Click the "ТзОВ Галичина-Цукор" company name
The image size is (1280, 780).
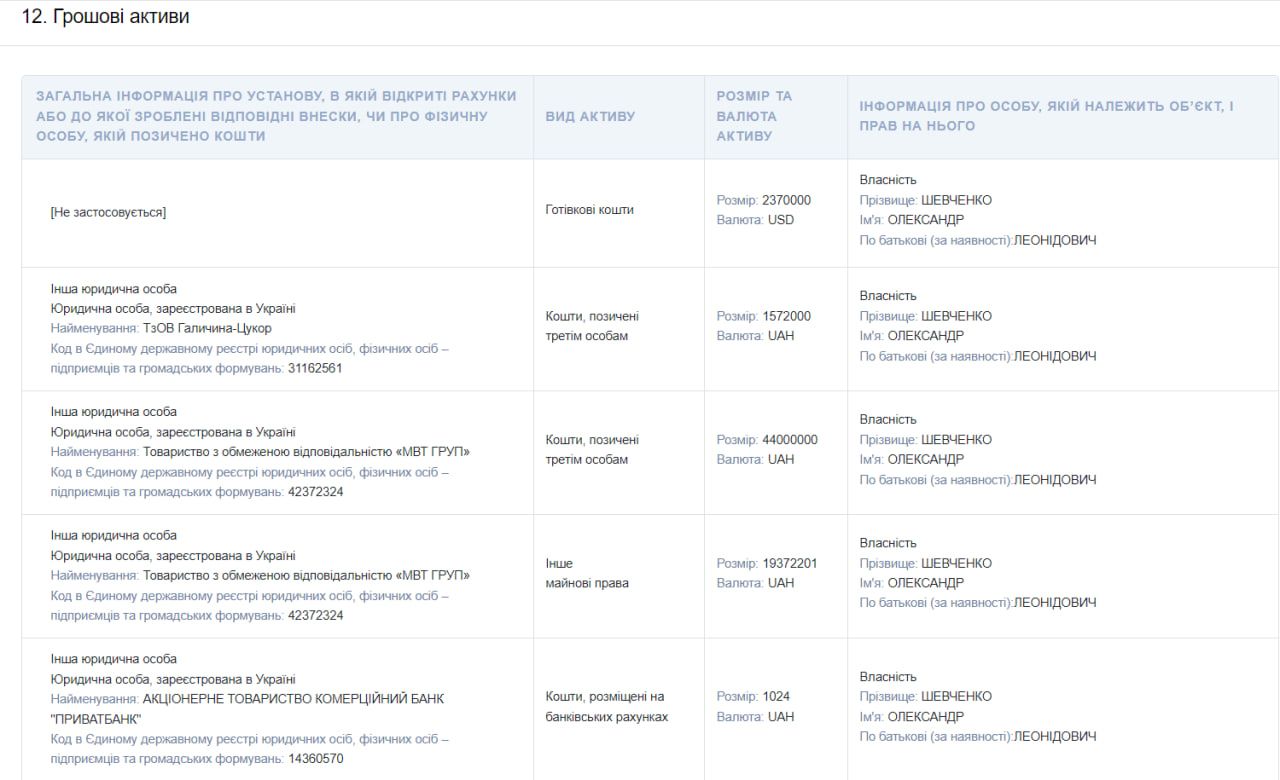coord(207,328)
